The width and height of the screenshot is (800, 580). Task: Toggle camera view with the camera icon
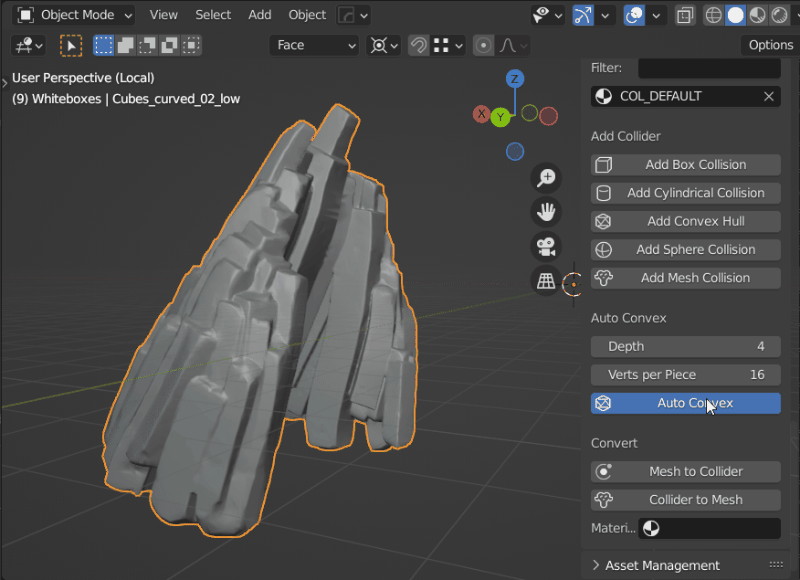pyautogui.click(x=547, y=247)
